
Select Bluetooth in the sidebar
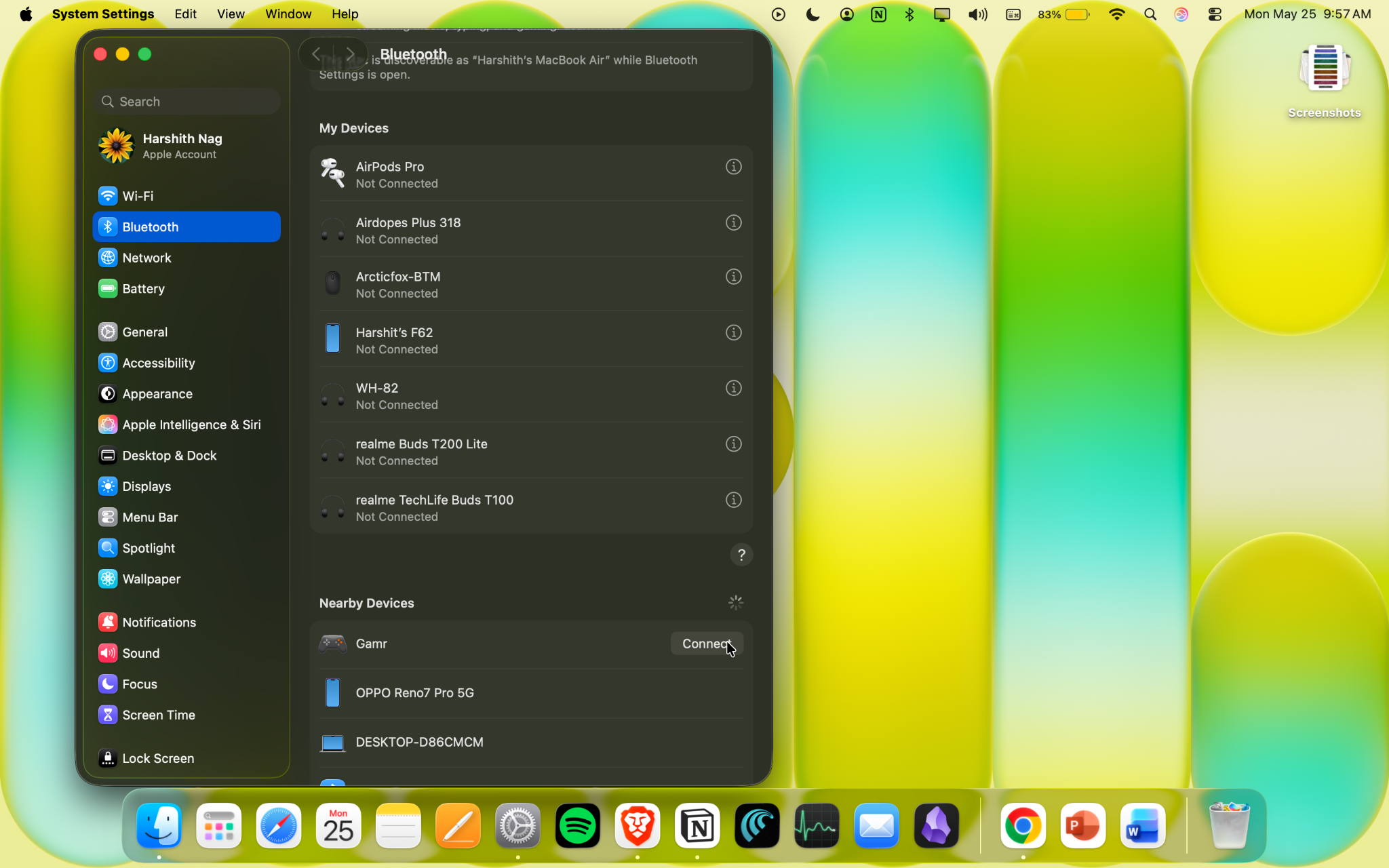187,227
